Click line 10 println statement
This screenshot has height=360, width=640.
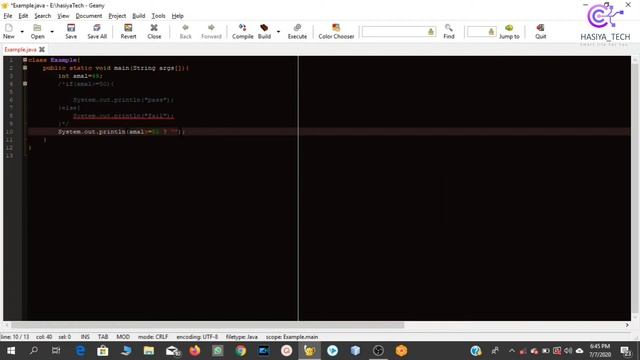(121, 132)
